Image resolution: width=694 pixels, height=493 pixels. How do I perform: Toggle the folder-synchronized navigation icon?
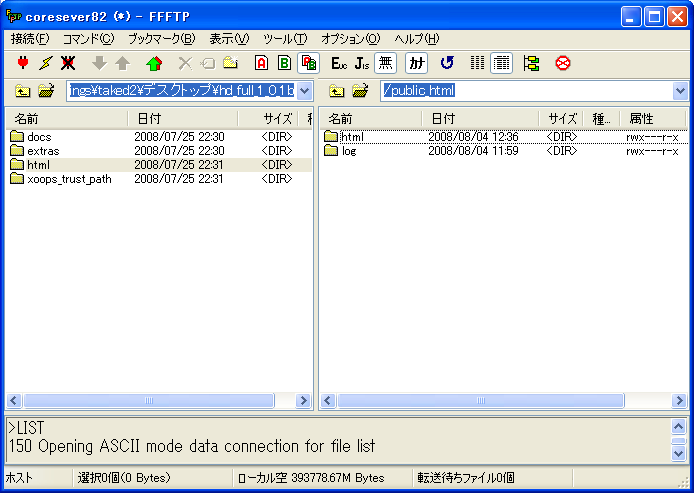(x=531, y=63)
